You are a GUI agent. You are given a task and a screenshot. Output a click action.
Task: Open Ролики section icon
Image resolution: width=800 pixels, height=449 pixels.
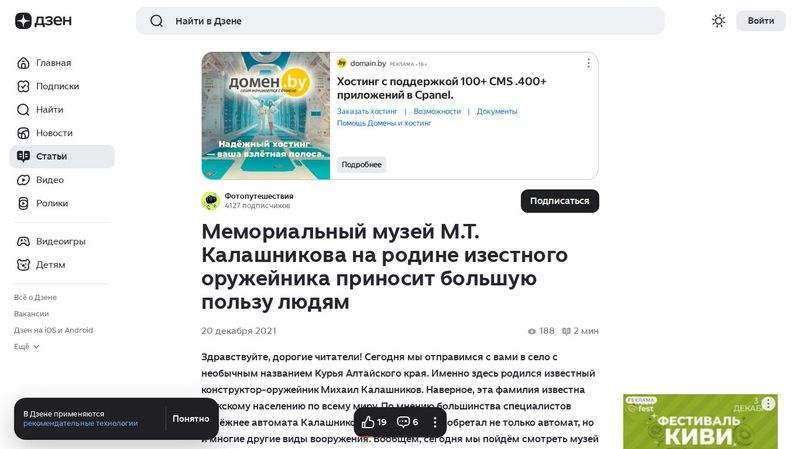point(25,203)
